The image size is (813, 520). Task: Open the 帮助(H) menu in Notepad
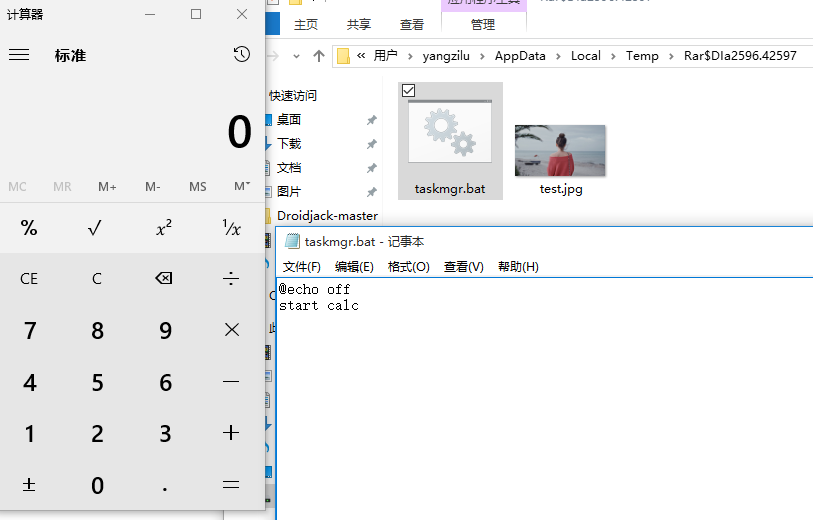(x=518, y=266)
